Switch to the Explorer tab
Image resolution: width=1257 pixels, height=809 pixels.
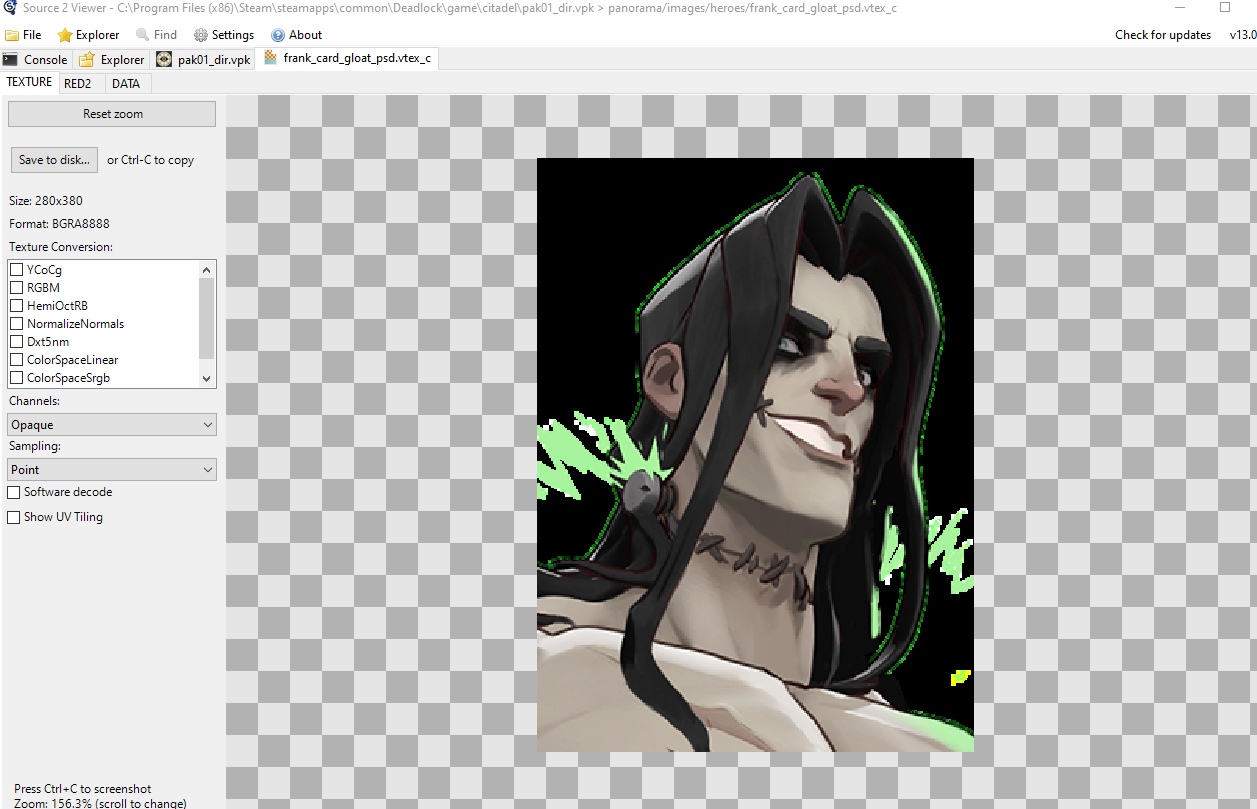tap(111, 60)
